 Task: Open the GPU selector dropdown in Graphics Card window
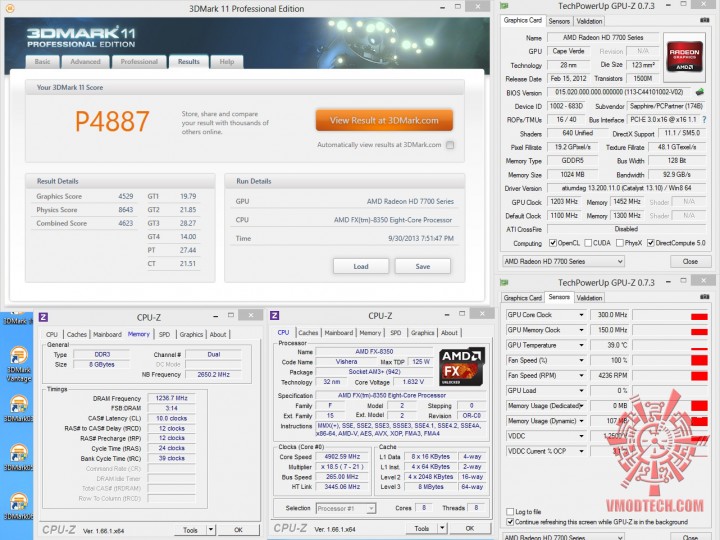point(563,261)
